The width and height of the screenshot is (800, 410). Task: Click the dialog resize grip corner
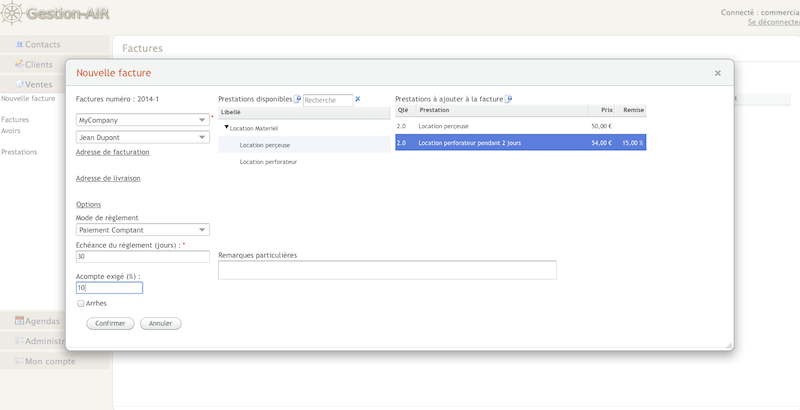coord(729,345)
